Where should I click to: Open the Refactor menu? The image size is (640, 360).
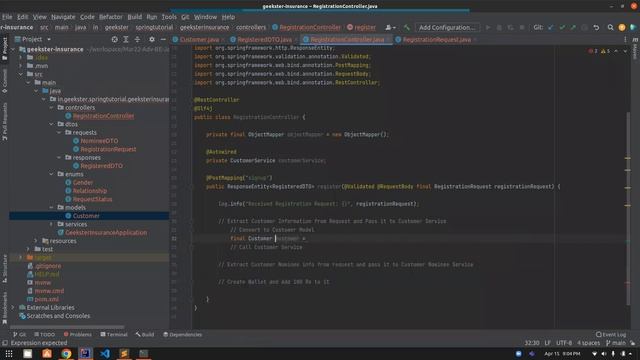click(111, 17)
